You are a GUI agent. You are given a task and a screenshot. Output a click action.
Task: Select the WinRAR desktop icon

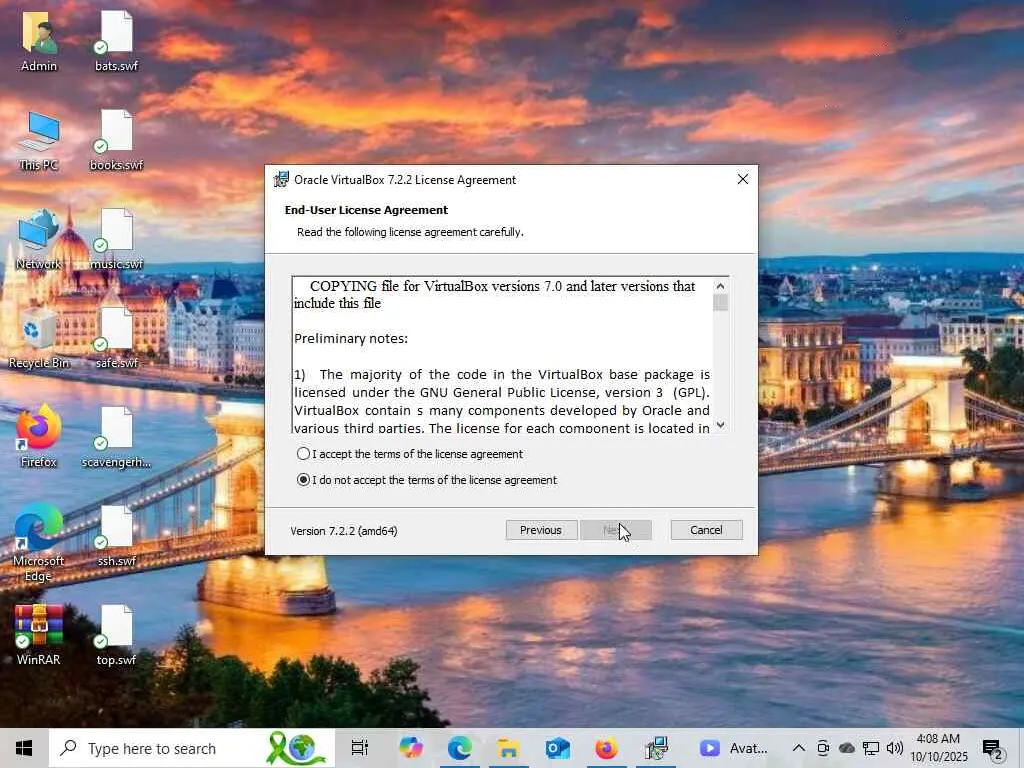coord(39,635)
